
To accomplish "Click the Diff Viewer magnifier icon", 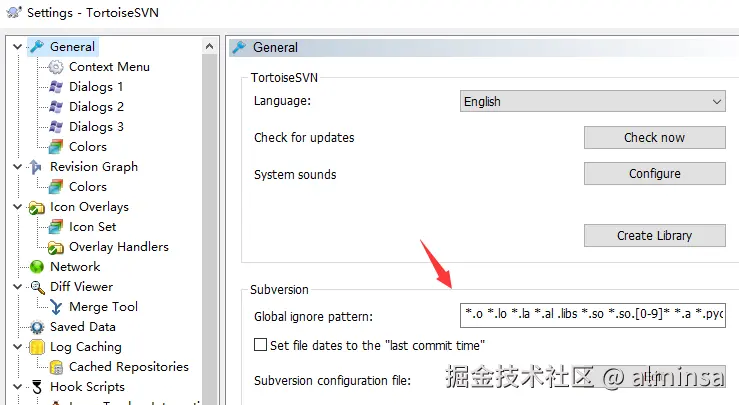I will [37, 287].
